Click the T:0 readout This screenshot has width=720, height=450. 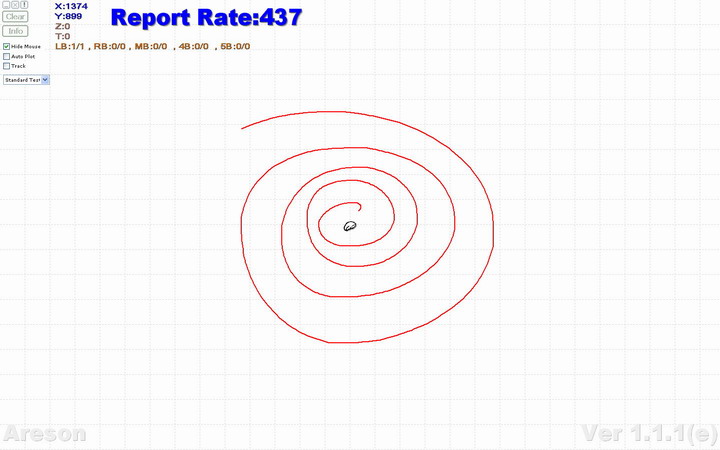(62, 36)
